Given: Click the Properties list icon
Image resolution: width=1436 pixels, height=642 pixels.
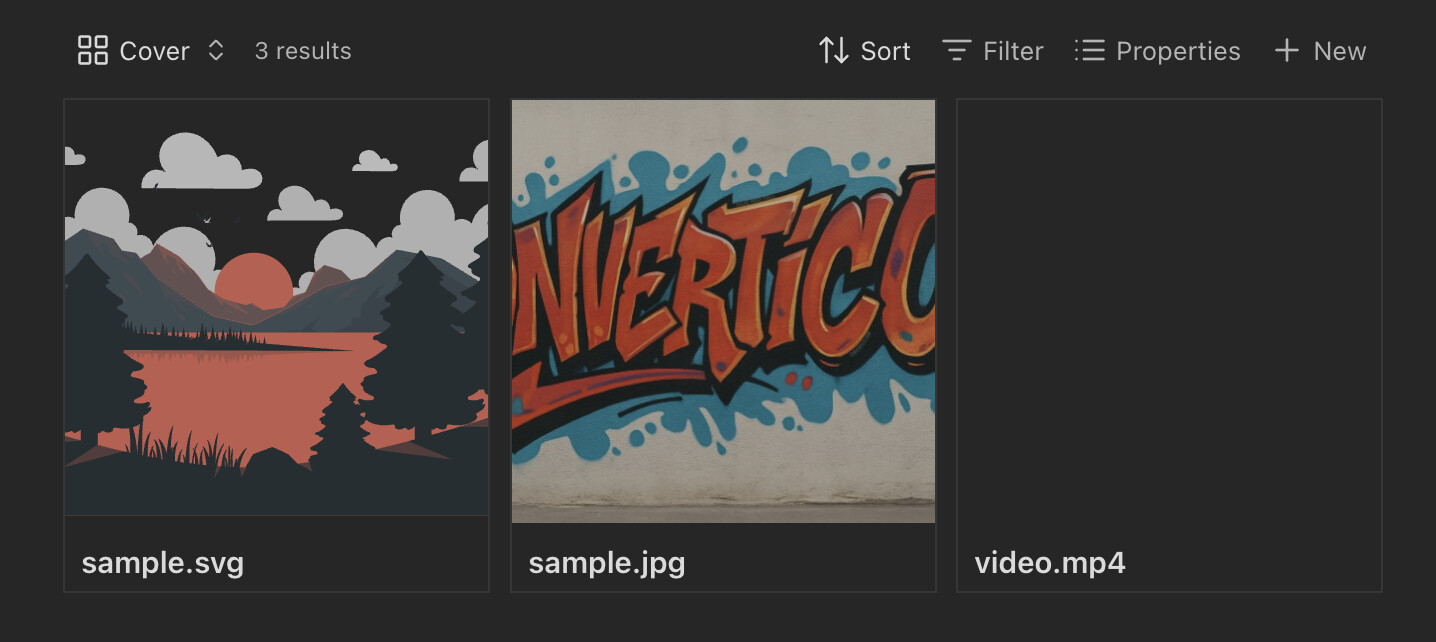Looking at the screenshot, I should (1089, 51).
